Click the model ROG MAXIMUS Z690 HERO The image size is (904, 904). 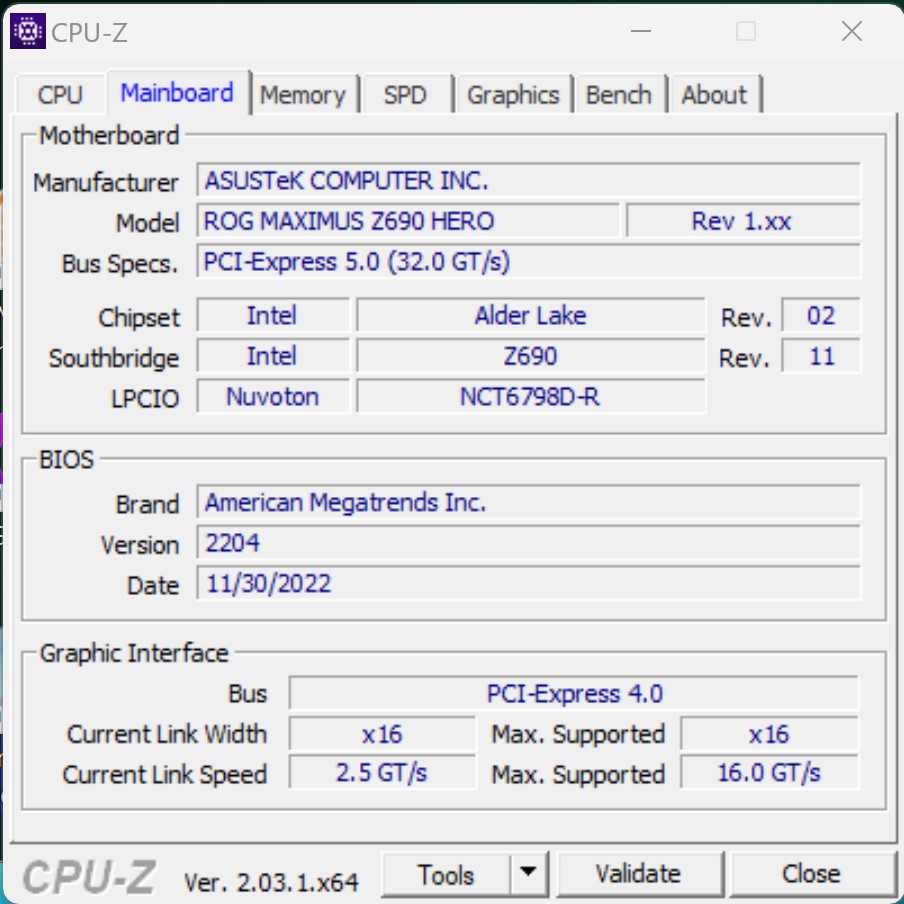408,221
